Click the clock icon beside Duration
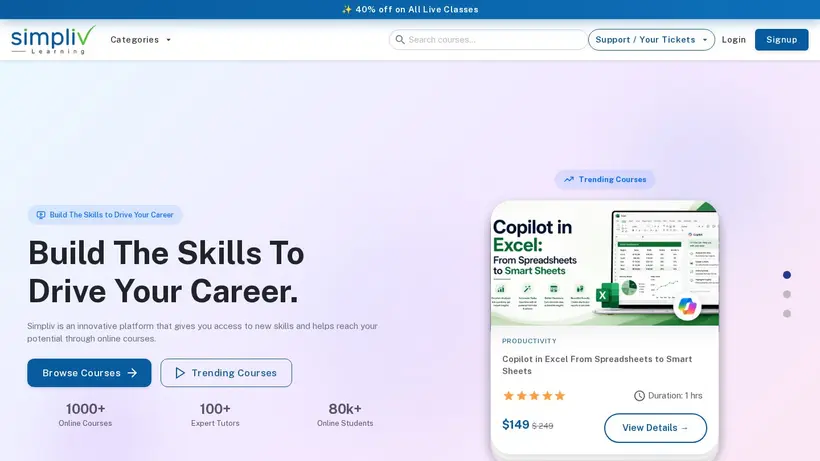Image resolution: width=820 pixels, height=461 pixels. [x=639, y=396]
